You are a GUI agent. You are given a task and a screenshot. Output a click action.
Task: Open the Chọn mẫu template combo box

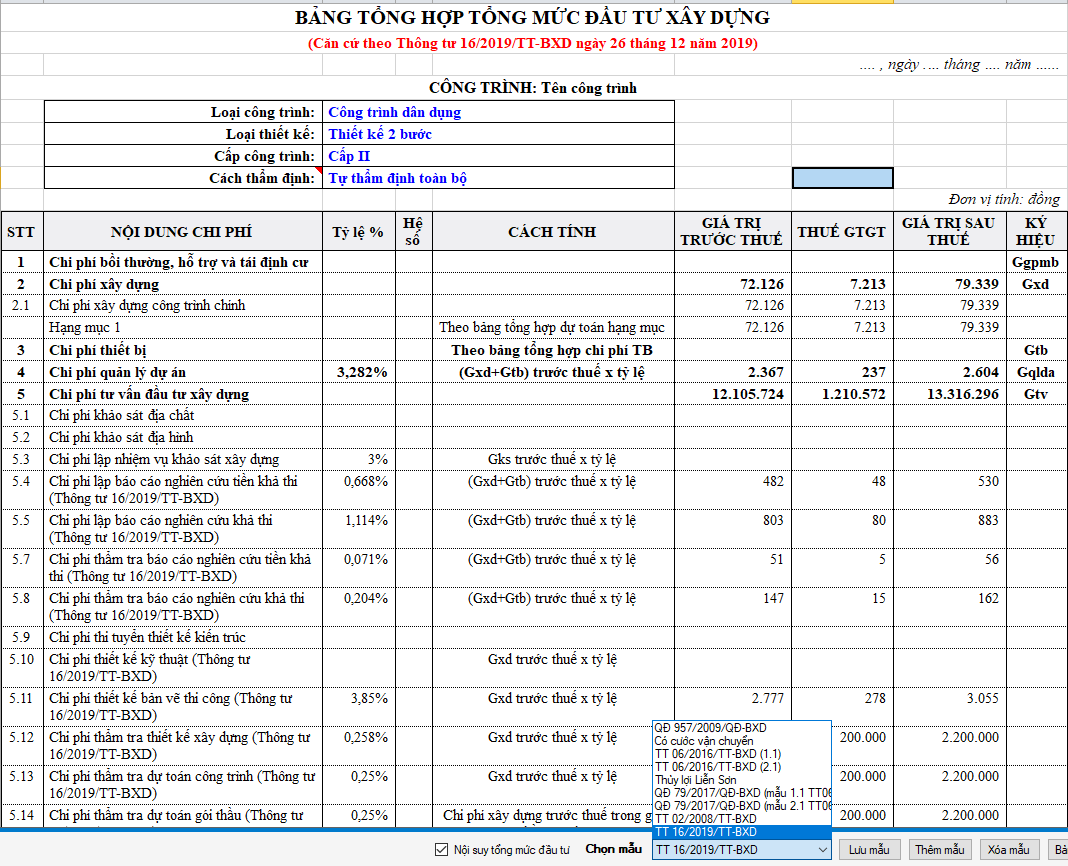pyautogui.click(x=742, y=850)
